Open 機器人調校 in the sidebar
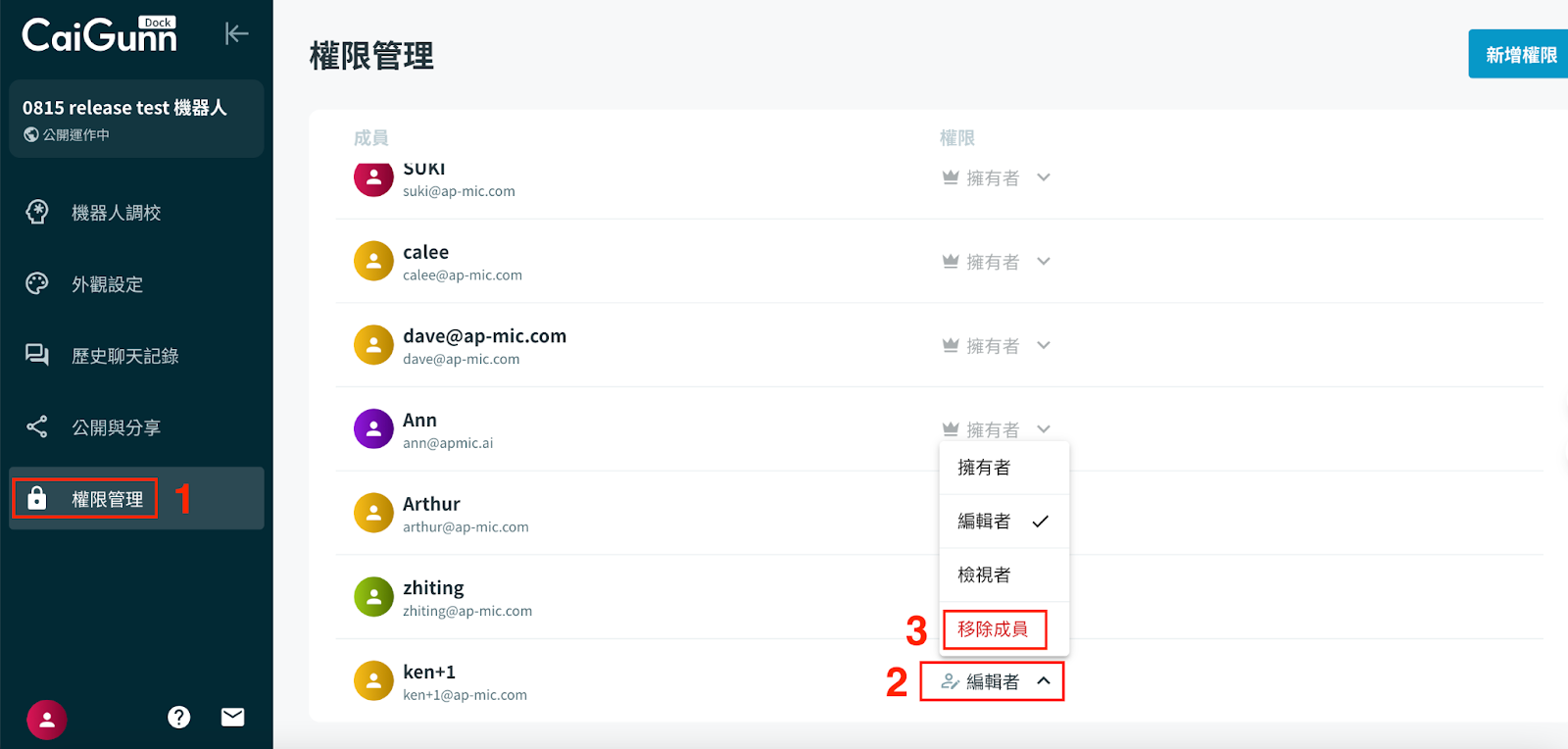The height and width of the screenshot is (749, 1568). click(x=116, y=213)
